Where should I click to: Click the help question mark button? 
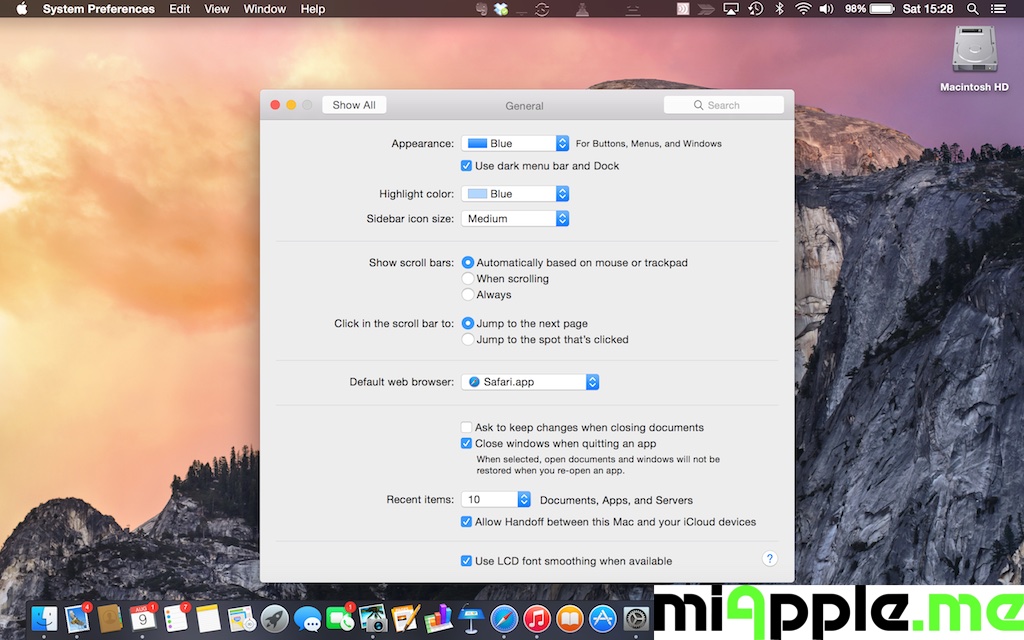click(770, 559)
